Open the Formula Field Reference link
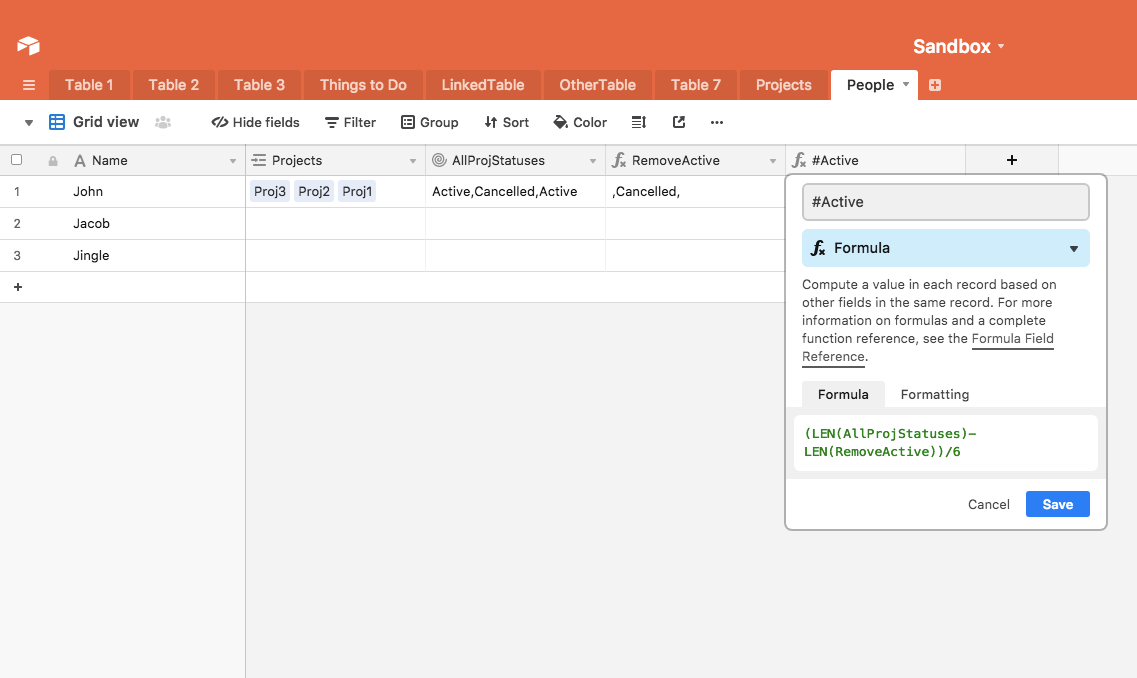The height and width of the screenshot is (678, 1137). click(x=1012, y=339)
